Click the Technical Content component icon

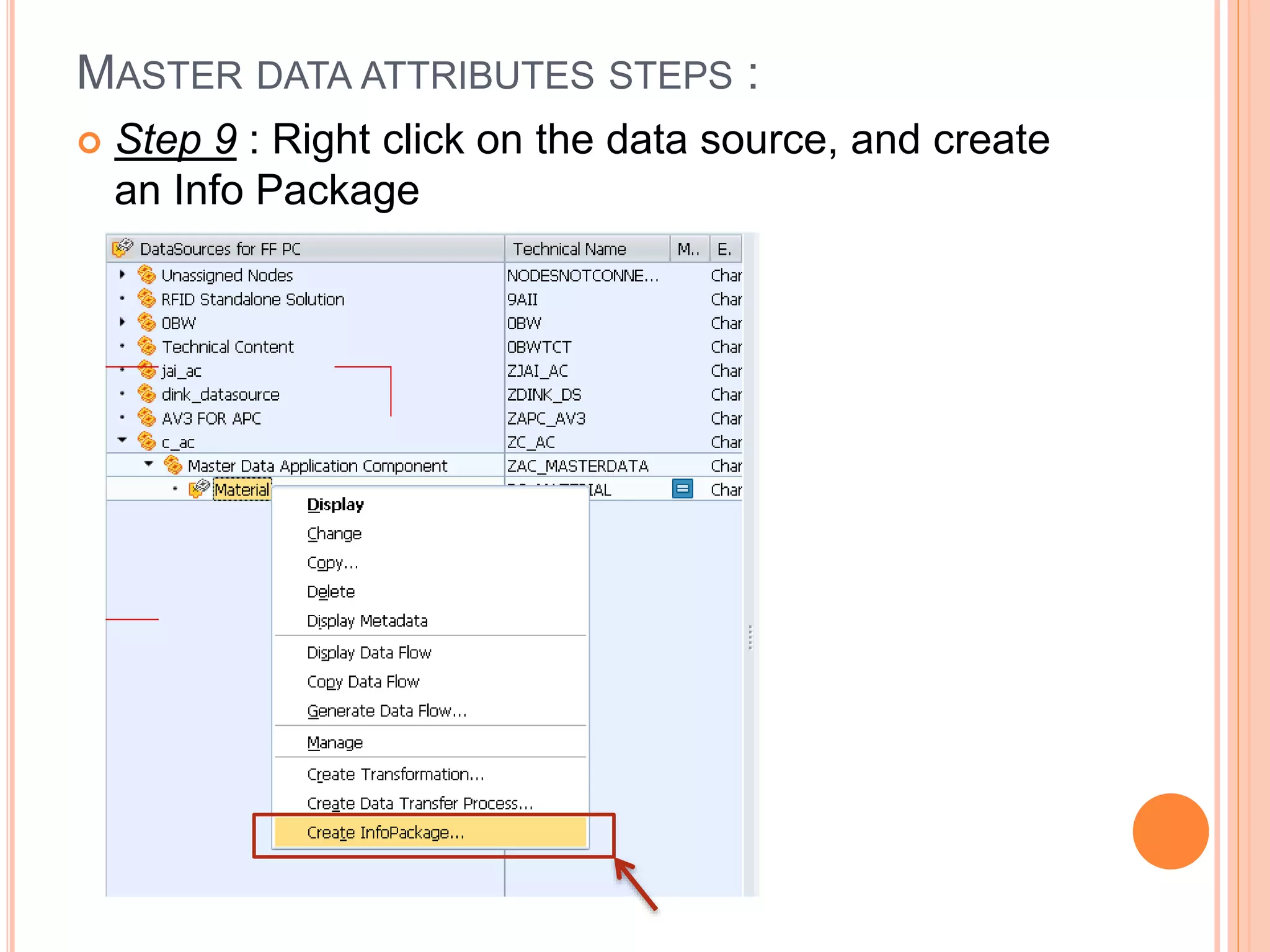coord(146,346)
